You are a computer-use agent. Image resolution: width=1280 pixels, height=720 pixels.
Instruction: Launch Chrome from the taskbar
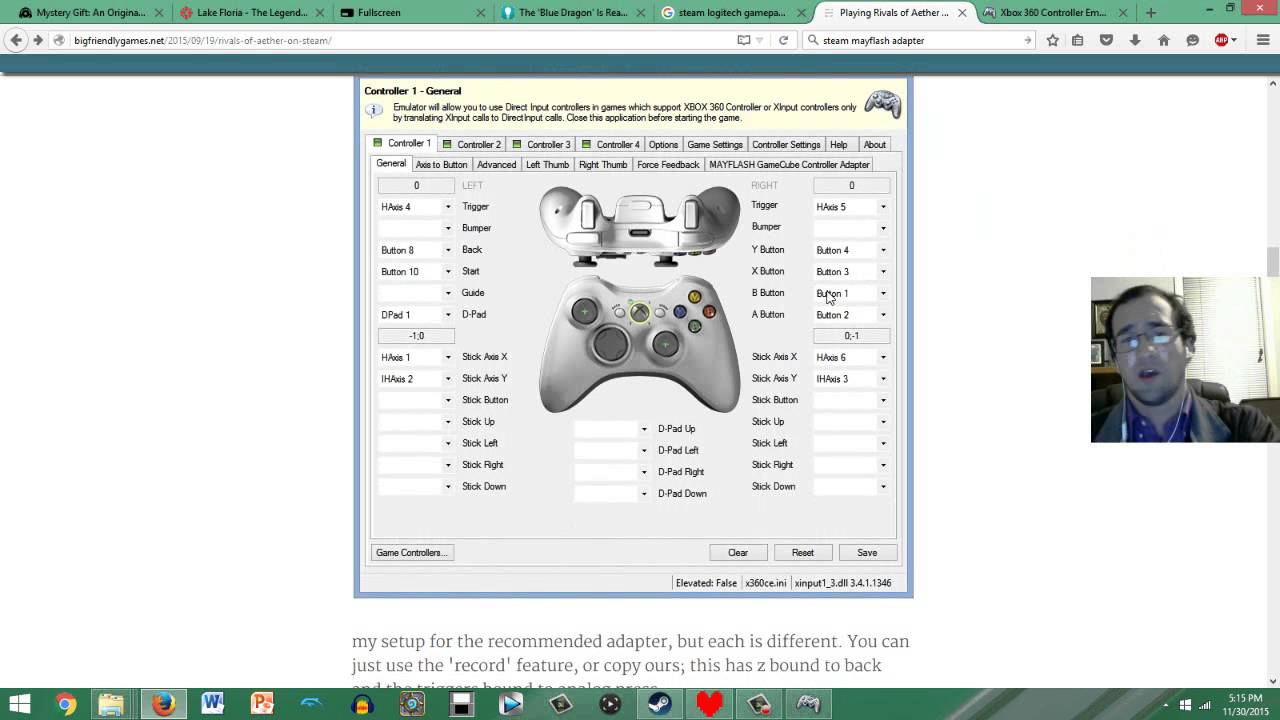pos(65,704)
